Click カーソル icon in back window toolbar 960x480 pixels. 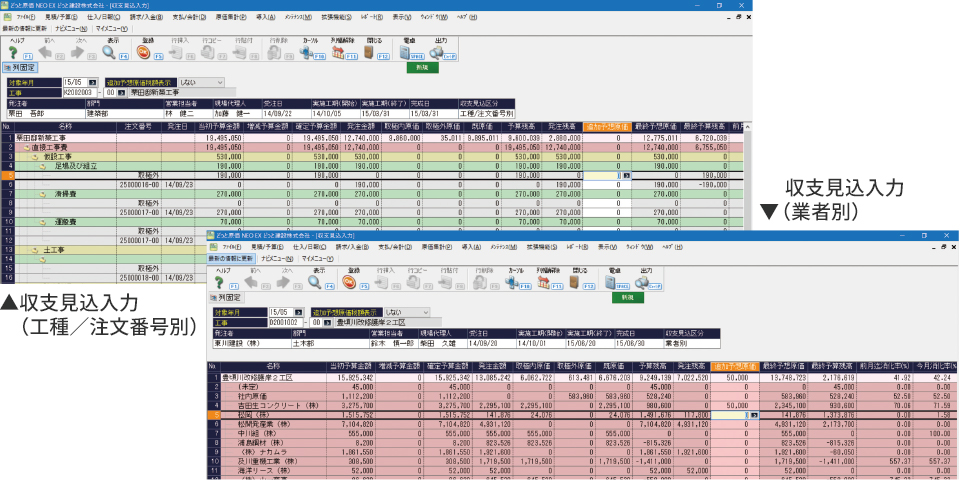click(306, 53)
